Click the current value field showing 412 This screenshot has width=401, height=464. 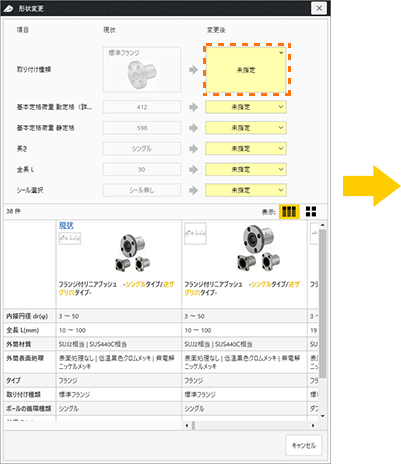pos(142,107)
